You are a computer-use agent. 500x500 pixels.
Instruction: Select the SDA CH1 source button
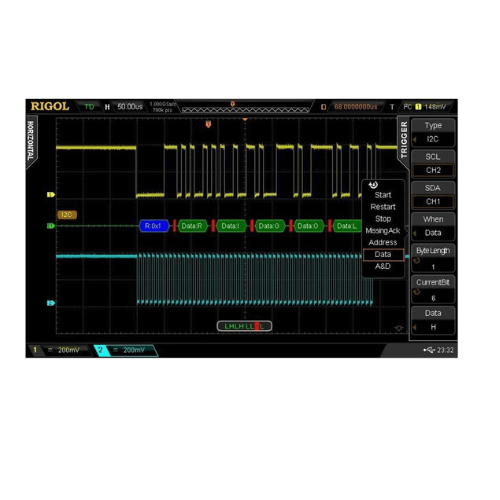click(433, 195)
